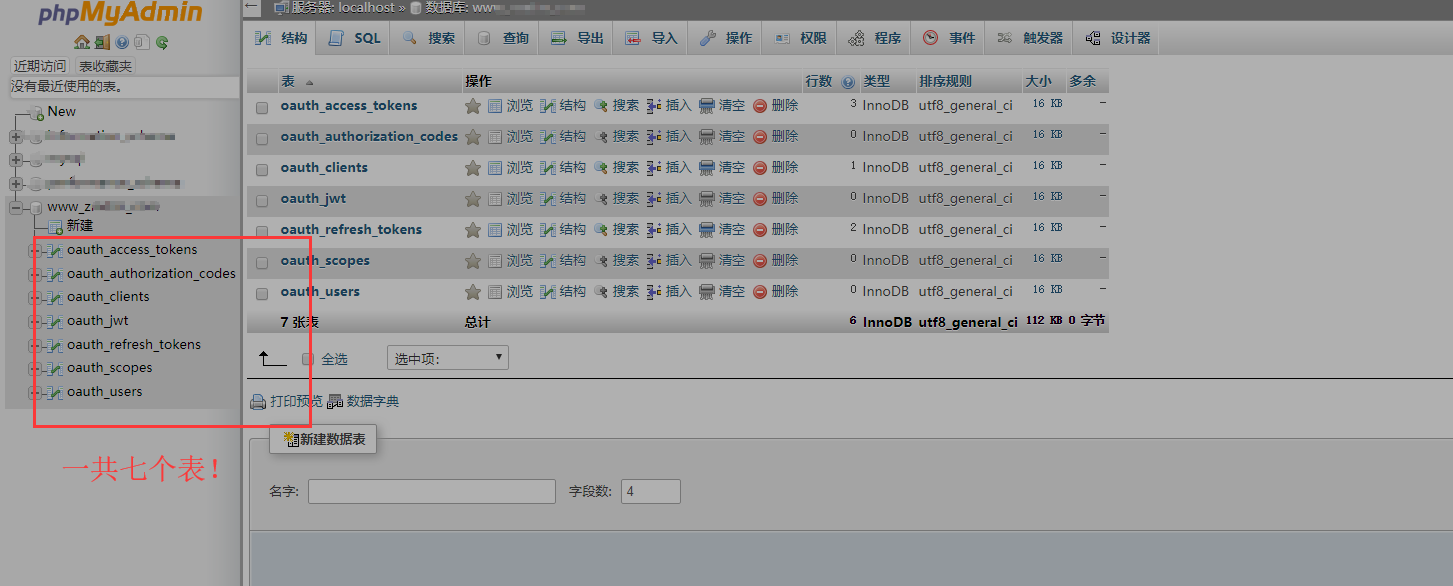Delete the oauth_access_tokens table
1453x586 pixels.
tap(775, 106)
